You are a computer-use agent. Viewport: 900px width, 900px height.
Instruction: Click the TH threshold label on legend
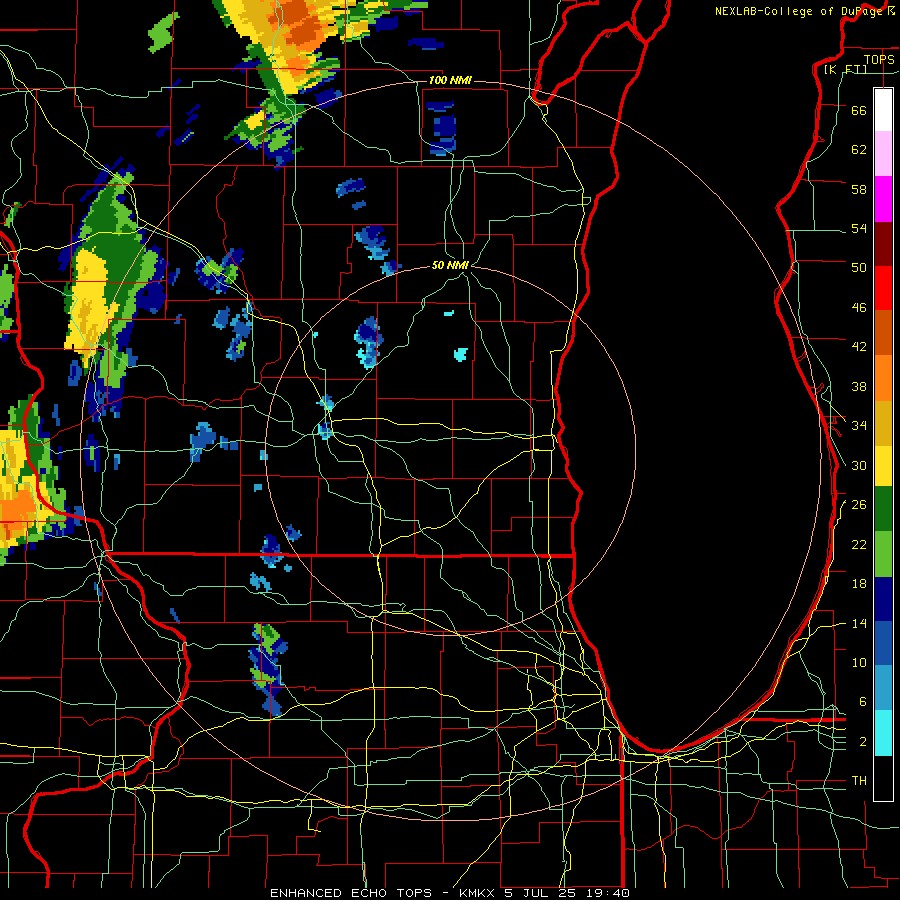click(x=859, y=781)
